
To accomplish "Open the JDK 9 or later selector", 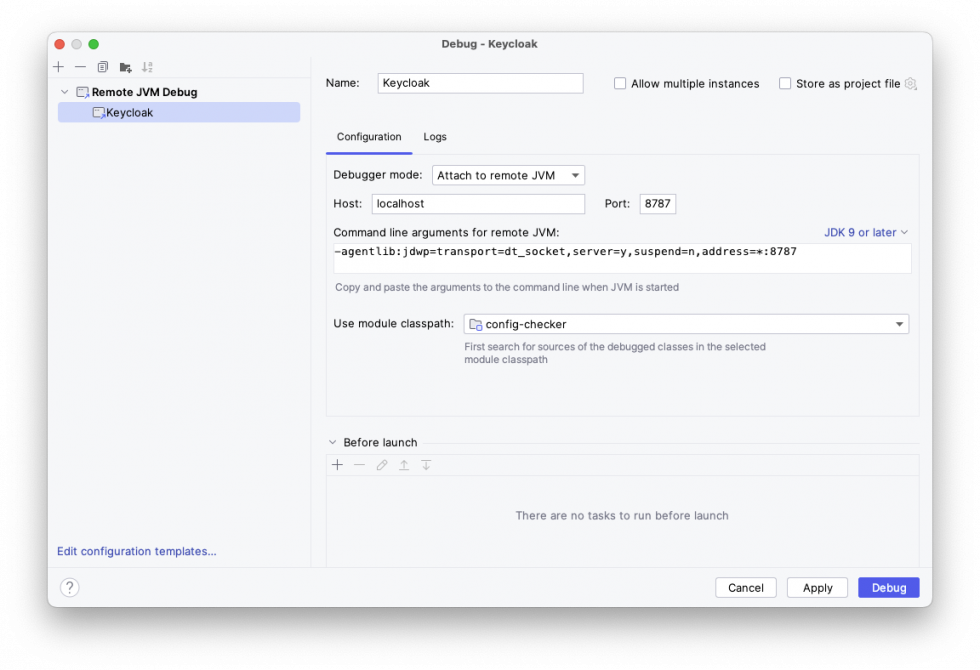I will coord(864,232).
